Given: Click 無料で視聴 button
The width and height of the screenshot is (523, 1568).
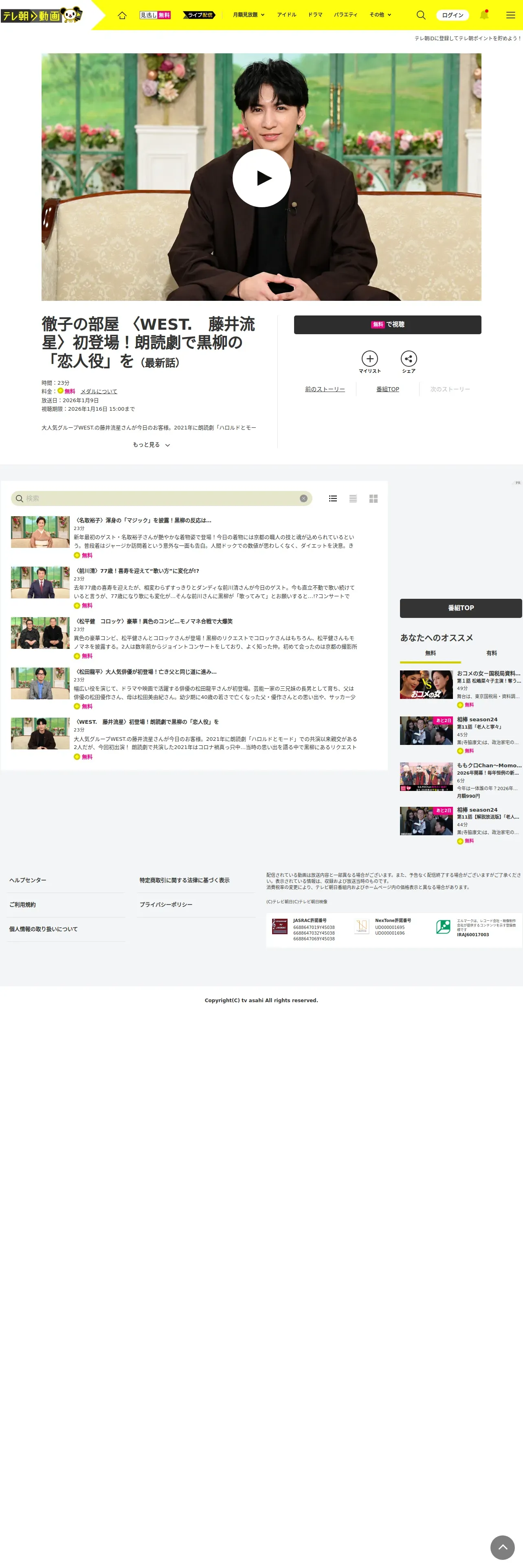Looking at the screenshot, I should point(387,324).
